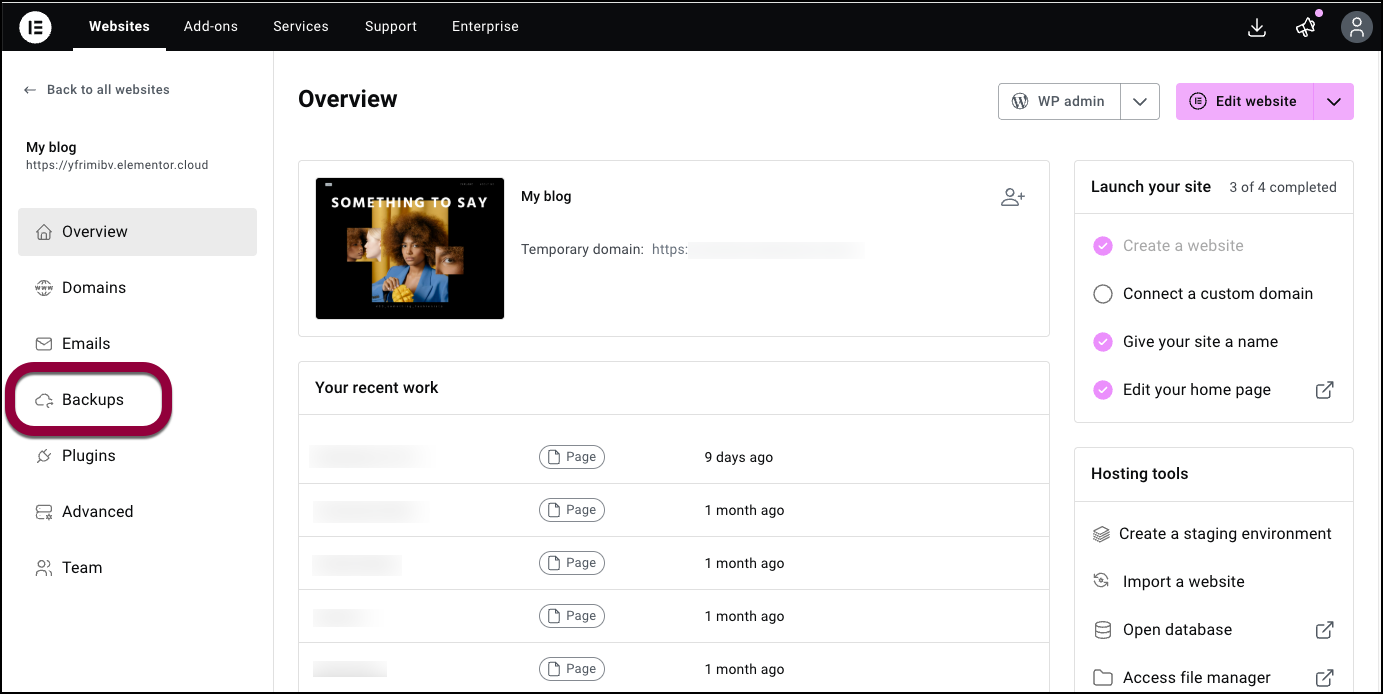Expand the Edit website dropdown arrow
The image size is (1383, 694).
pos(1333,101)
